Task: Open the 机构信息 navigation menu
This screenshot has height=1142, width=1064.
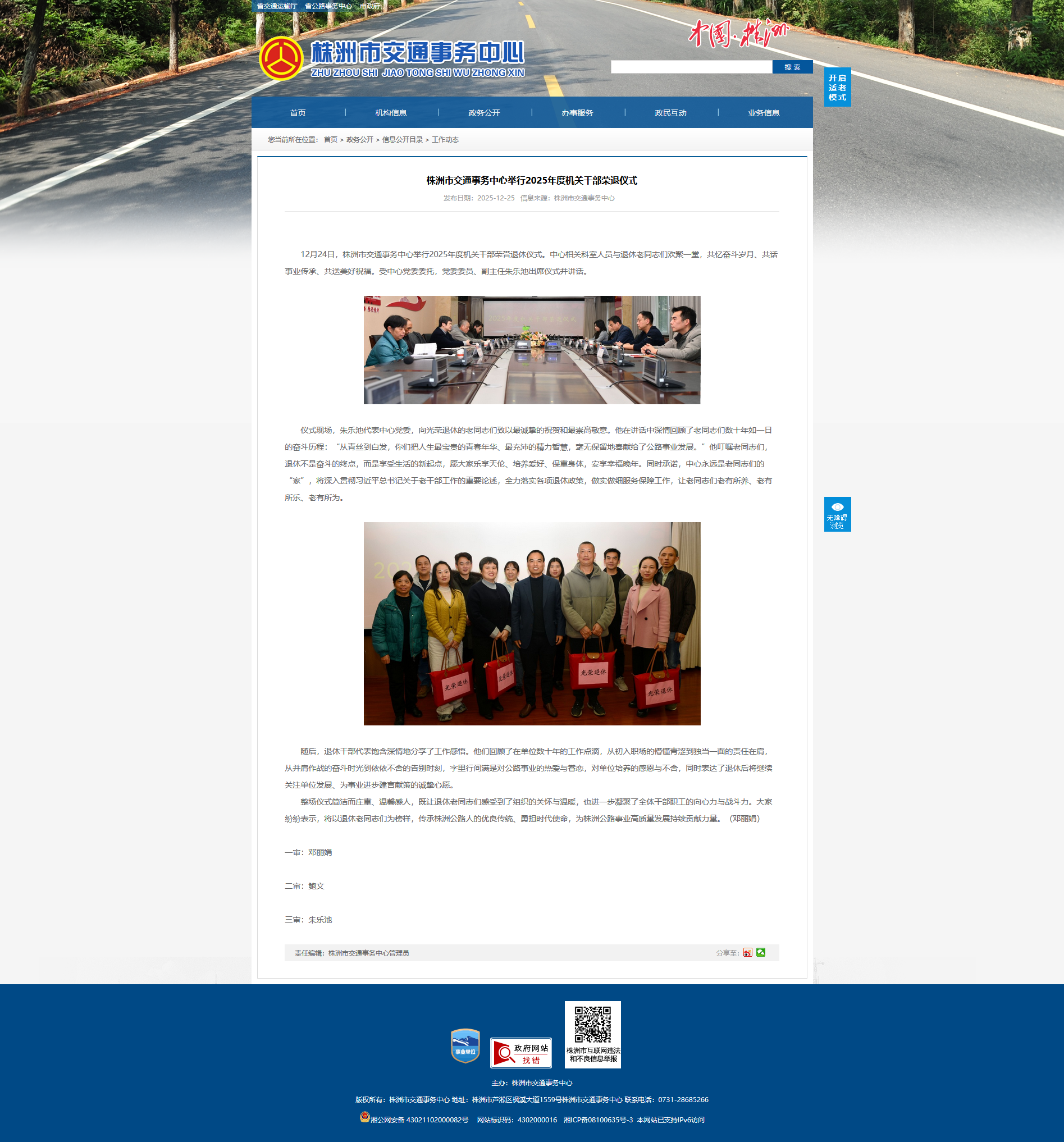Action: [391, 113]
